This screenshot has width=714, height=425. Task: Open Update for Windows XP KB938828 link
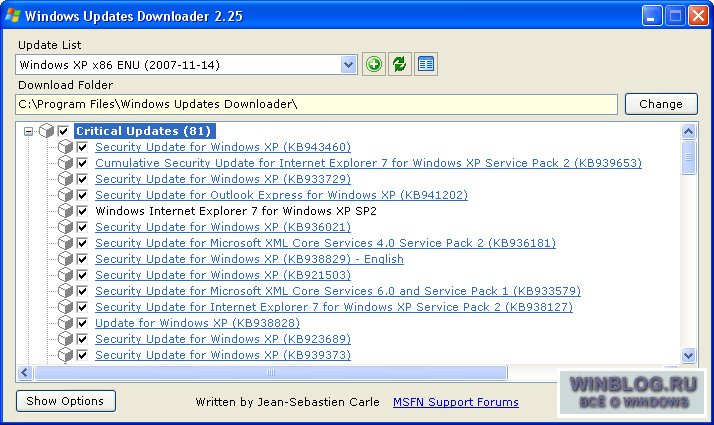pyautogui.click(x=198, y=323)
